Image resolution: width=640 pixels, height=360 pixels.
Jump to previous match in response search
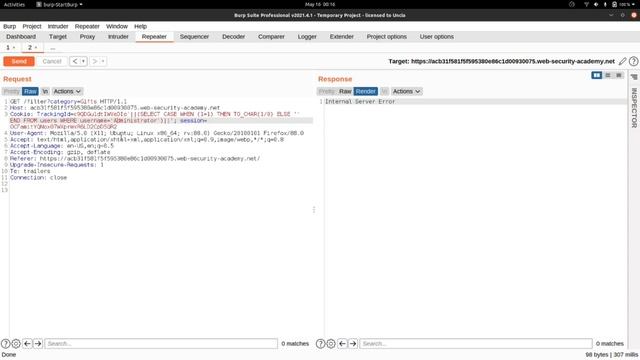(342, 344)
